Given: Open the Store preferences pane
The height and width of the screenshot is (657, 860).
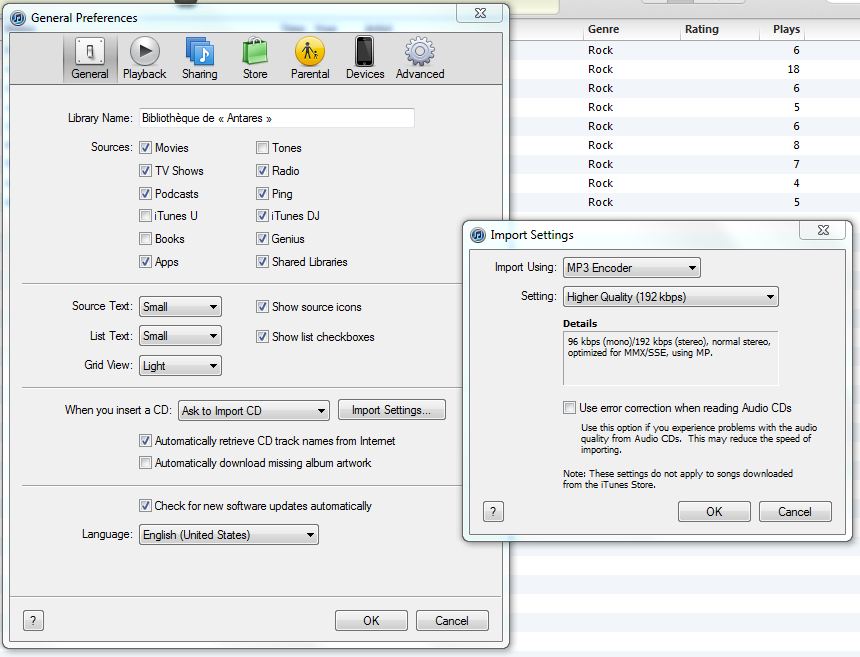Looking at the screenshot, I should click(x=255, y=58).
